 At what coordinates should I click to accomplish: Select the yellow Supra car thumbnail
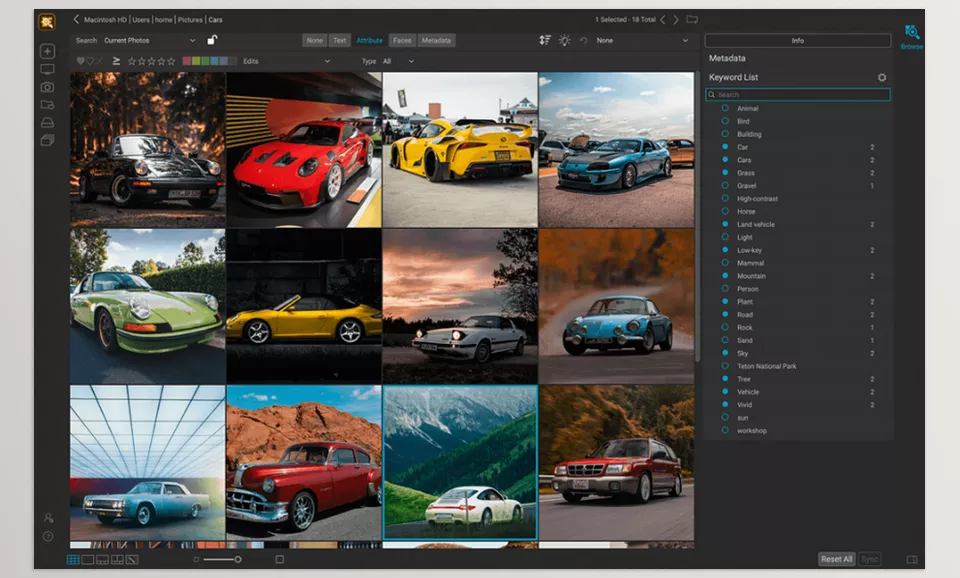[460, 150]
